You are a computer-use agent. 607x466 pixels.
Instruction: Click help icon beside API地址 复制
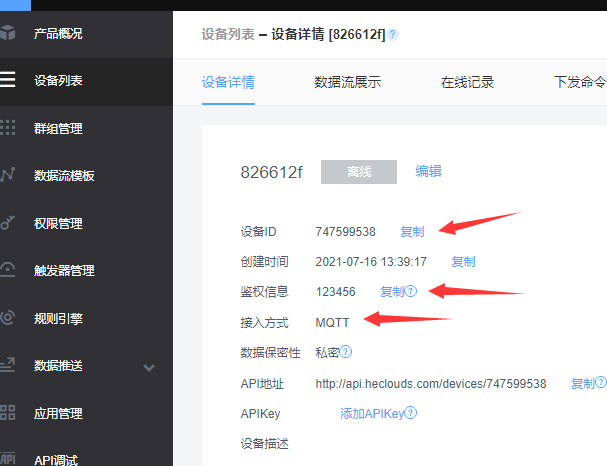601,382
